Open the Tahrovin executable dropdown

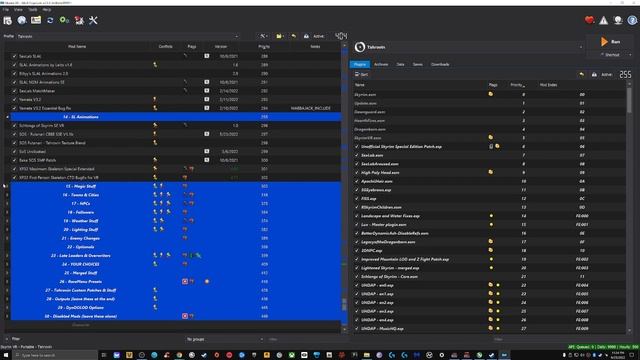pos(468,47)
